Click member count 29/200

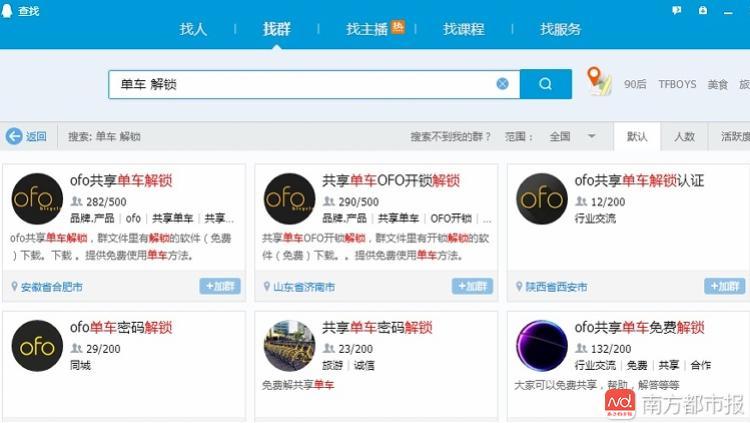point(103,349)
